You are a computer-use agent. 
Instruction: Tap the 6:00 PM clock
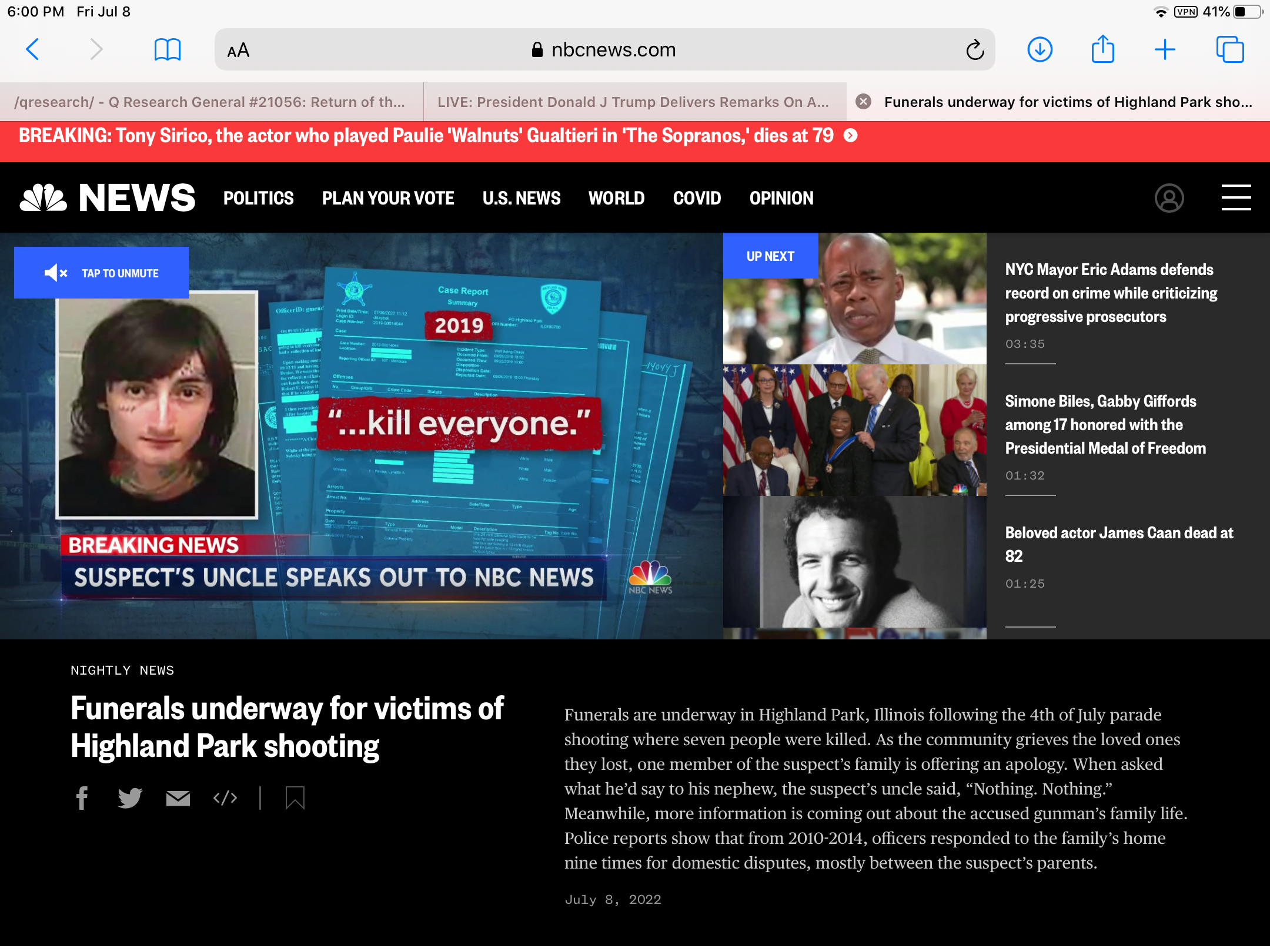(35, 12)
